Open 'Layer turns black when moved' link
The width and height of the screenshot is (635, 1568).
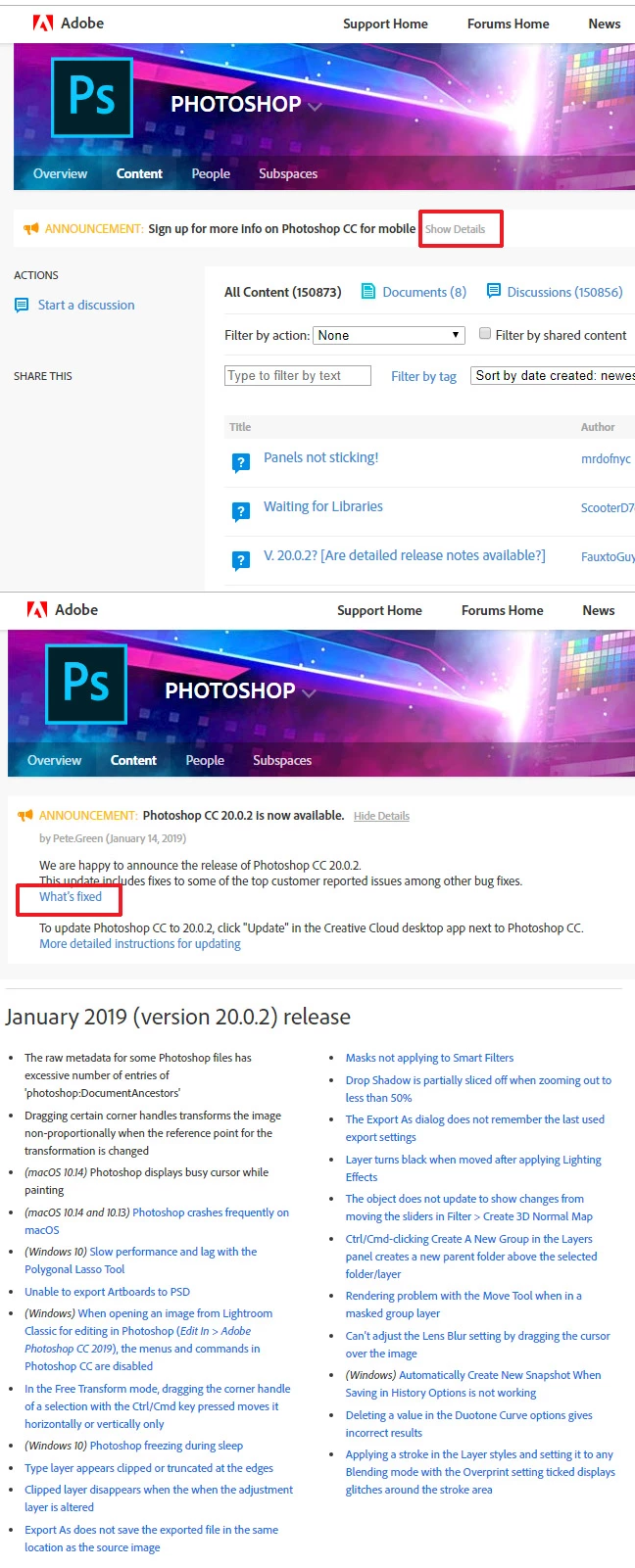coord(473,1168)
